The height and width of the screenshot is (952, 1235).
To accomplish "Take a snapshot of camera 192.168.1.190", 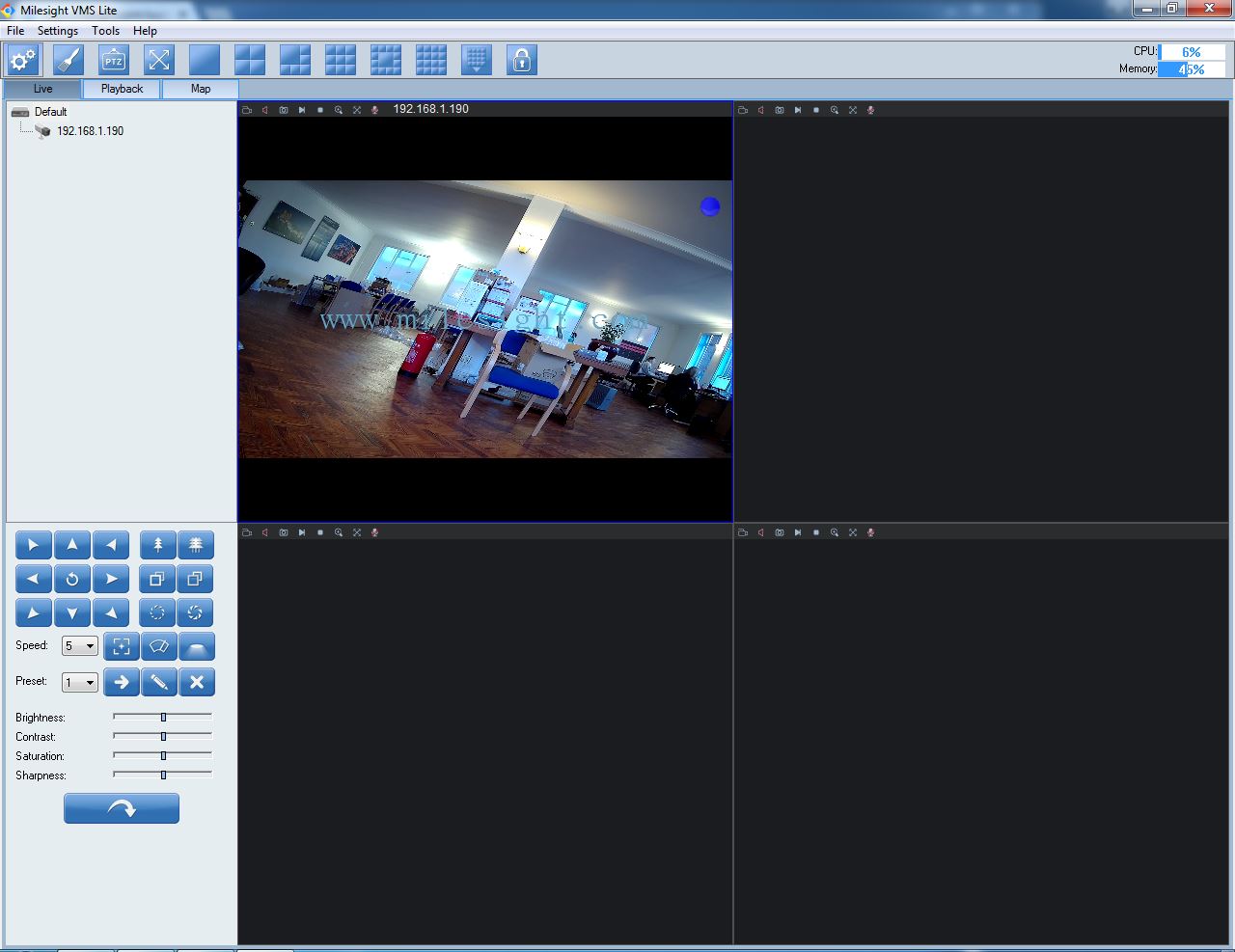I will (x=284, y=110).
